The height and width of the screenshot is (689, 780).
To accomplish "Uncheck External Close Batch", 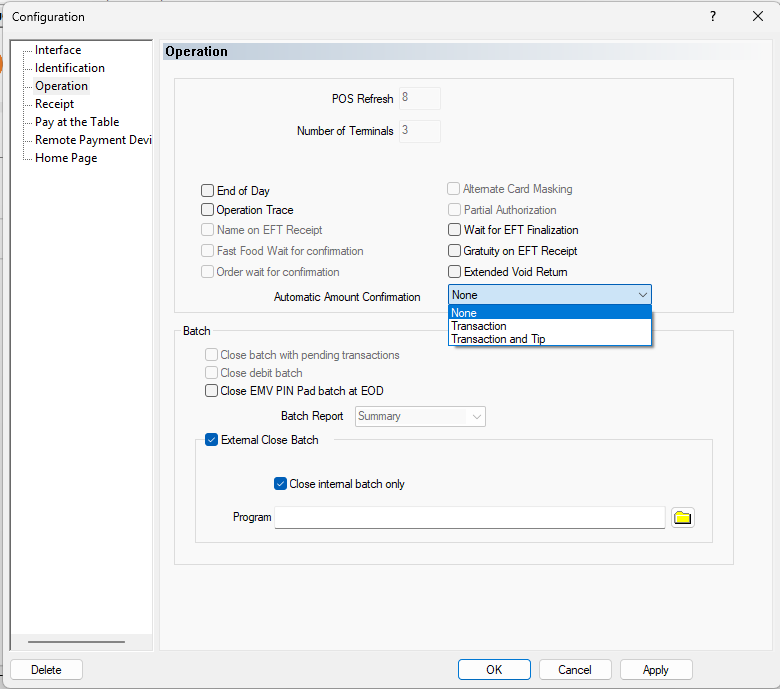I will click(212, 440).
